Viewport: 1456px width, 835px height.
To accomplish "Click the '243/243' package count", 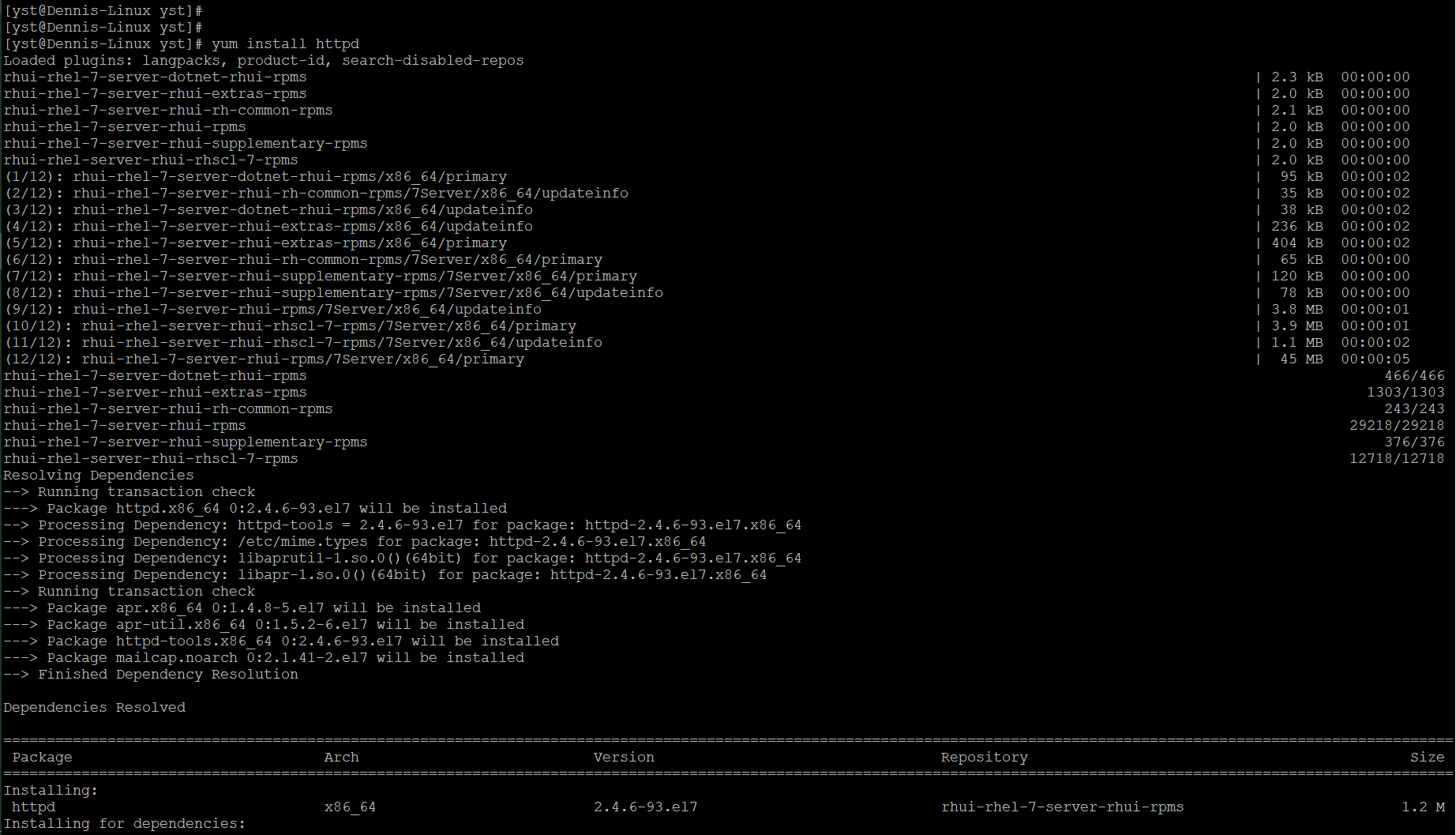I will pyautogui.click(x=1414, y=408).
